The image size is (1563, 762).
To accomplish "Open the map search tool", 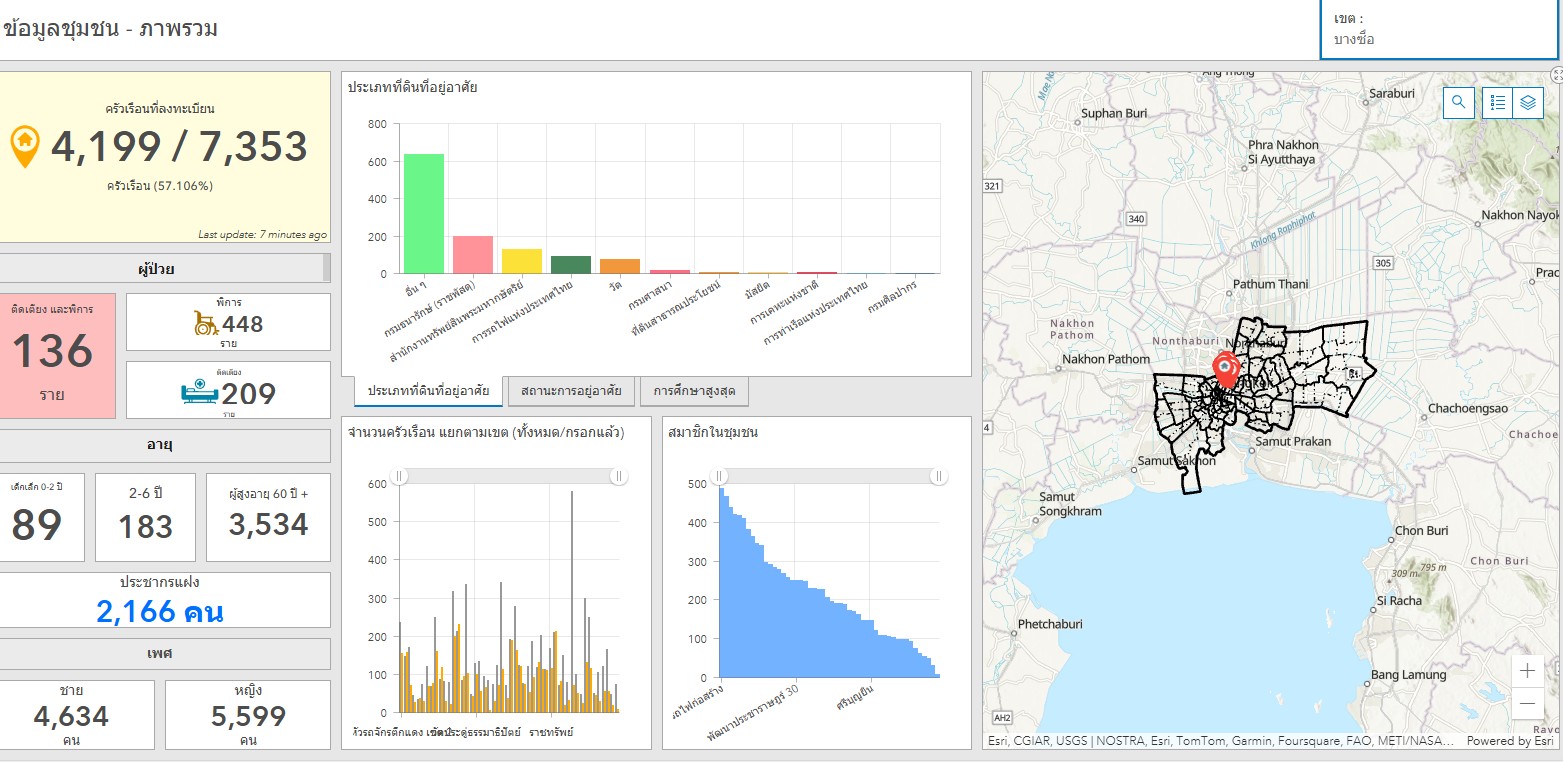I will (1458, 102).
